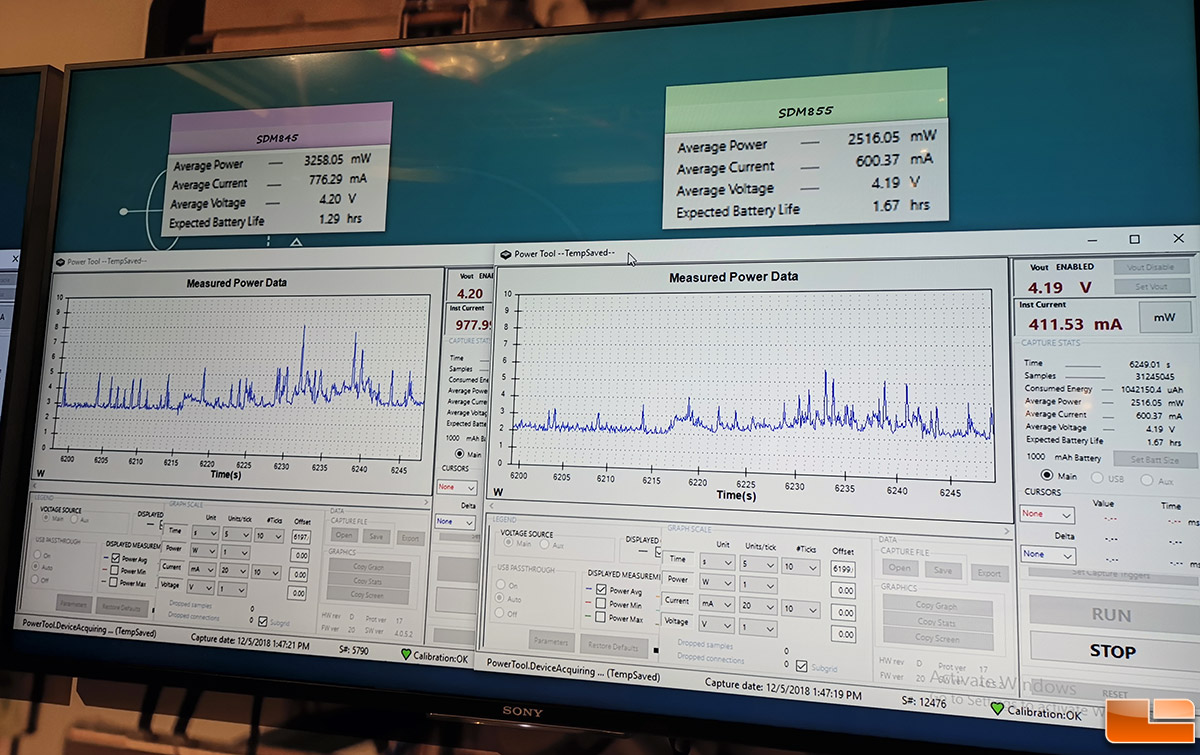This screenshot has height=755, width=1200.
Task: Maximize the right Power Tool window
Action: coord(1135,240)
